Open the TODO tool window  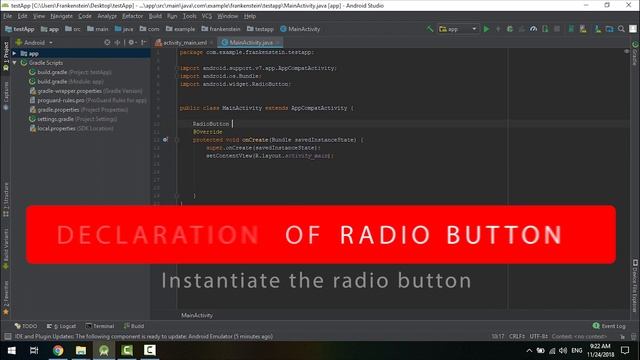point(26,326)
